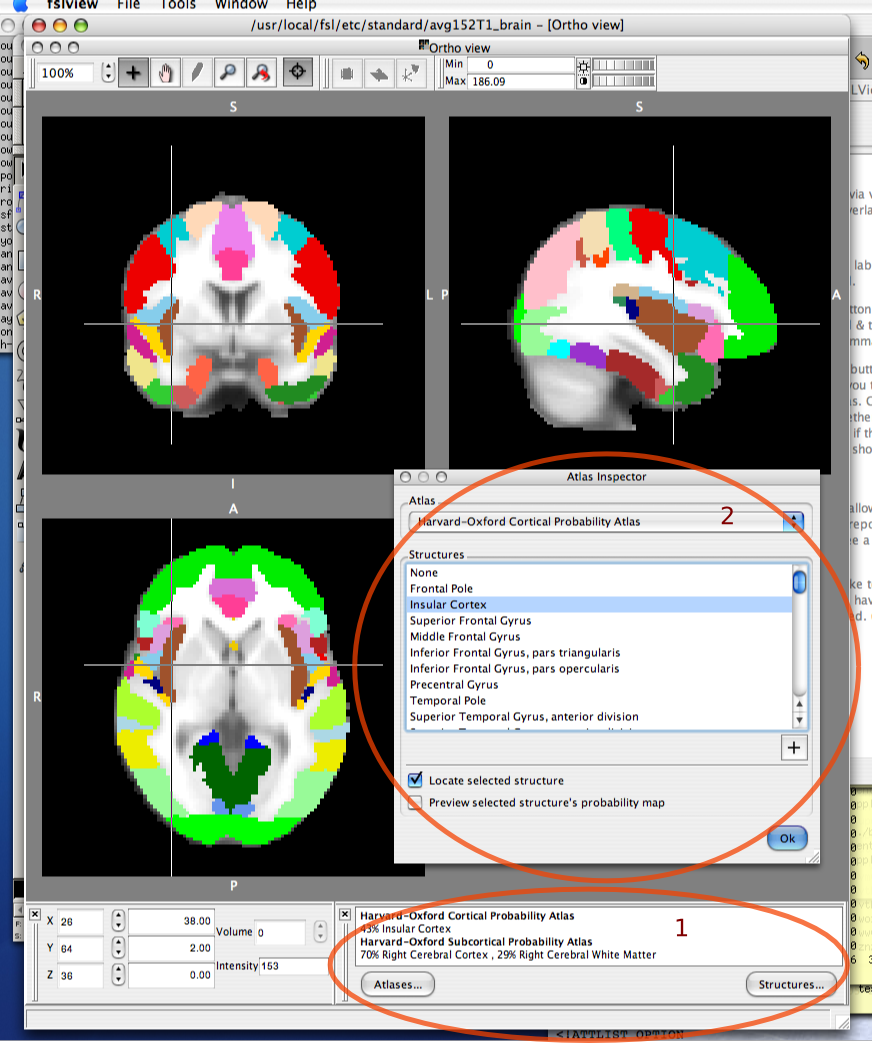Click Ok in Atlas Inspector
Image resolution: width=872 pixels, height=1043 pixels.
[x=788, y=838]
